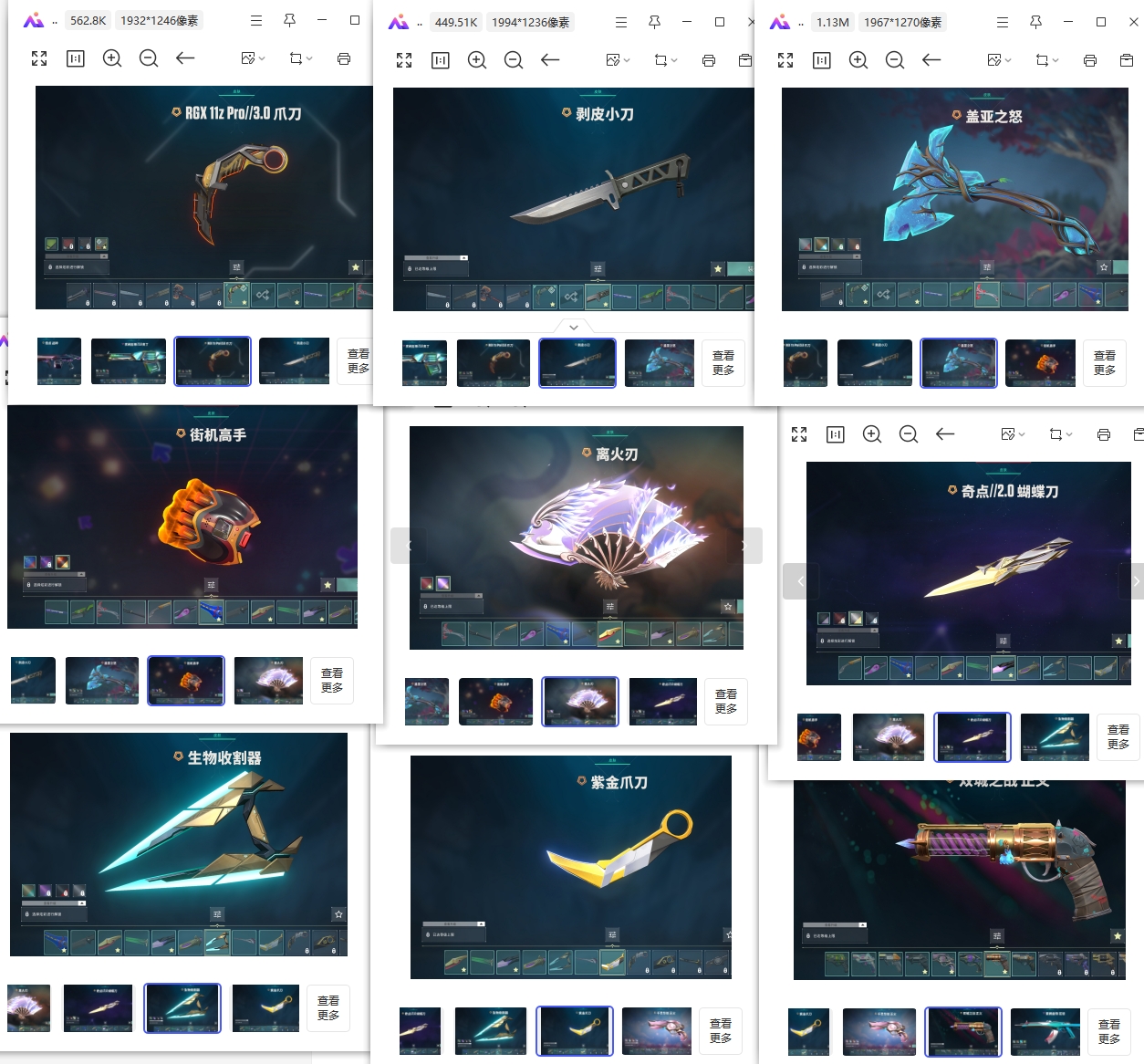Click 查看更多 button below 街机高手 image
The height and width of the screenshot is (1064, 1144).
click(332, 681)
